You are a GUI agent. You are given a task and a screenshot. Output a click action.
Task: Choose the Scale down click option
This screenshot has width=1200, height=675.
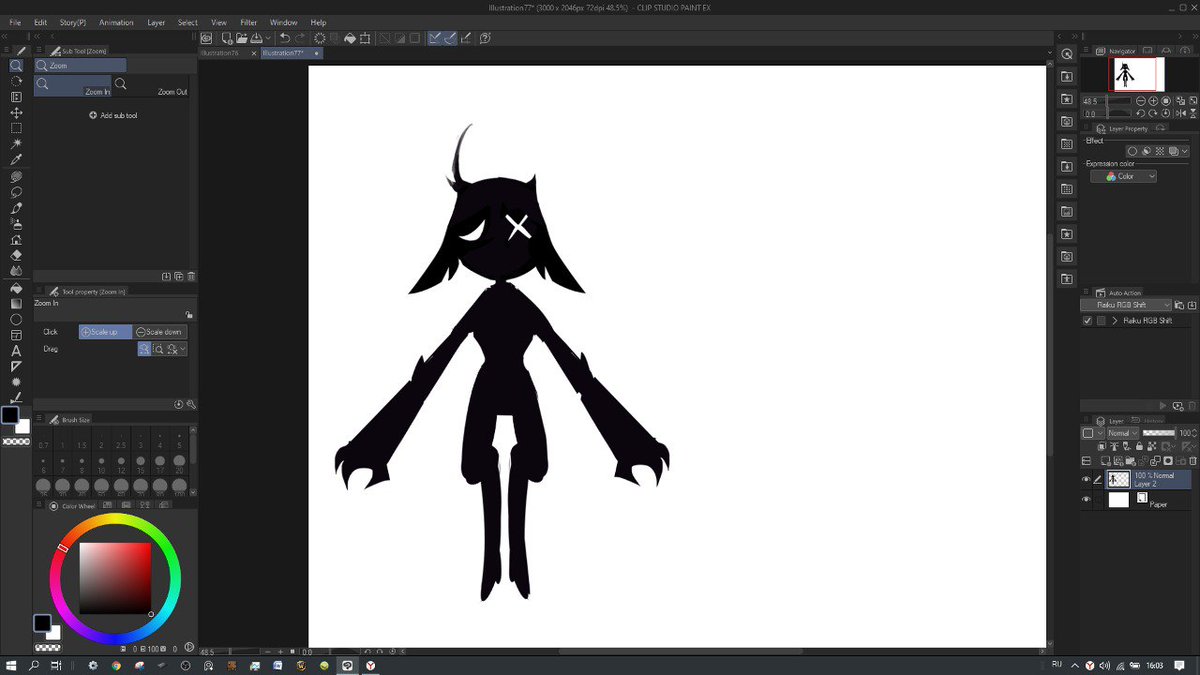(x=160, y=331)
